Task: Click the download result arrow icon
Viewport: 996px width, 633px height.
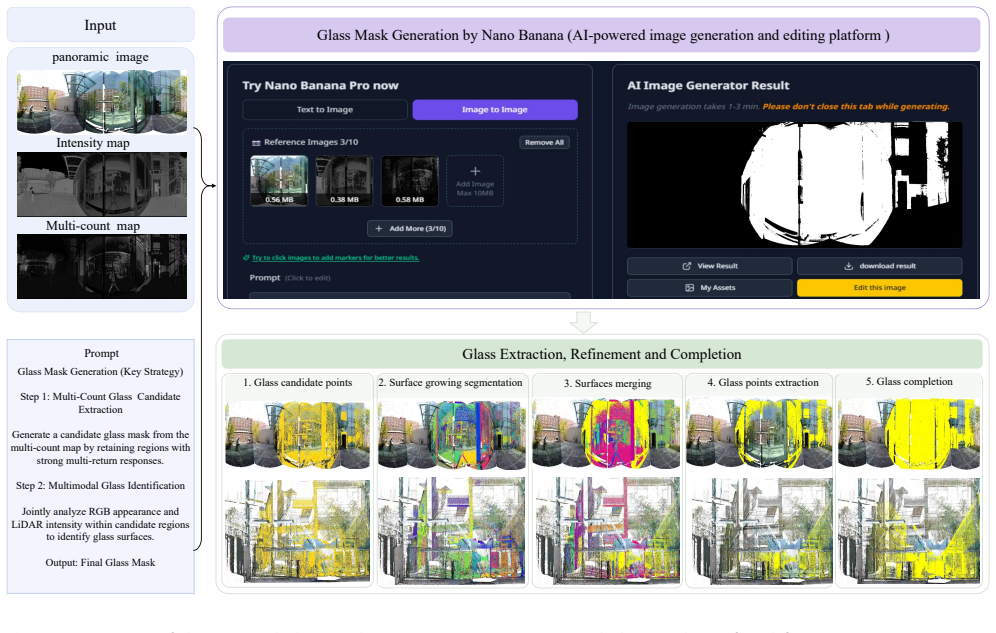Action: pyautogui.click(x=849, y=266)
